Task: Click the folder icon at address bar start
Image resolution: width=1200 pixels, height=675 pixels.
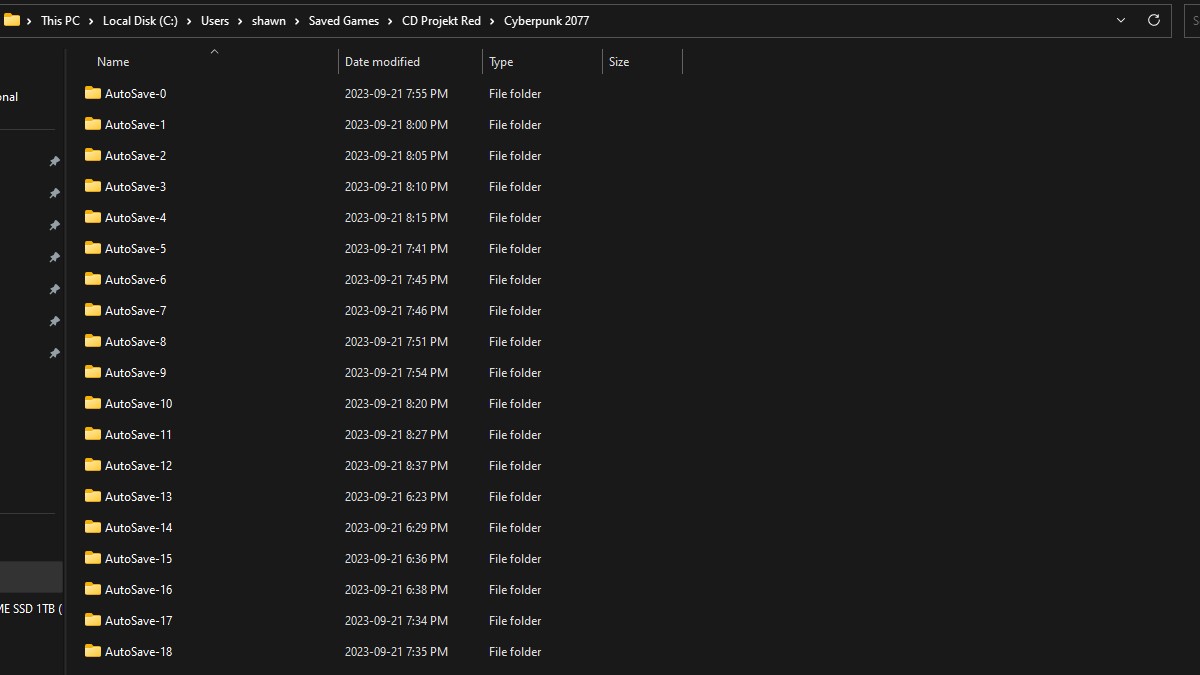Action: click(x=12, y=20)
